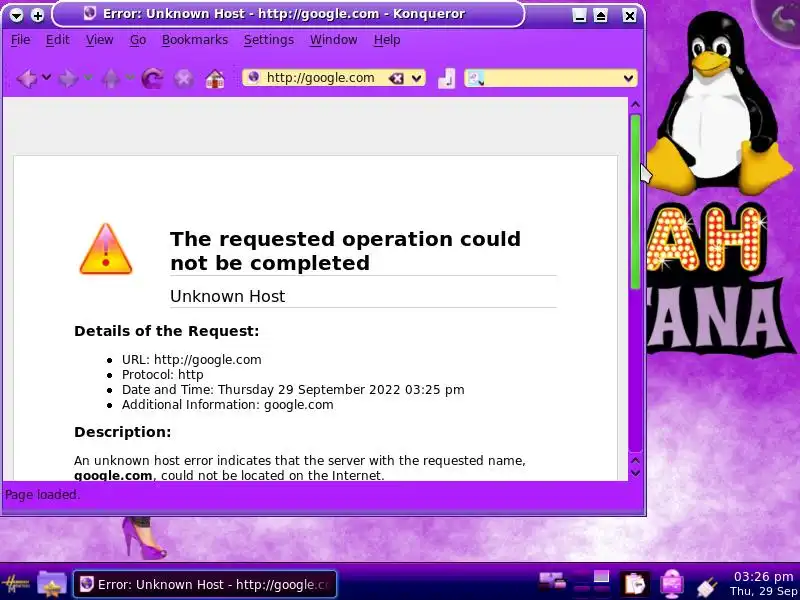
Task: Open the Back history dropdown arrow
Action: coord(46,78)
